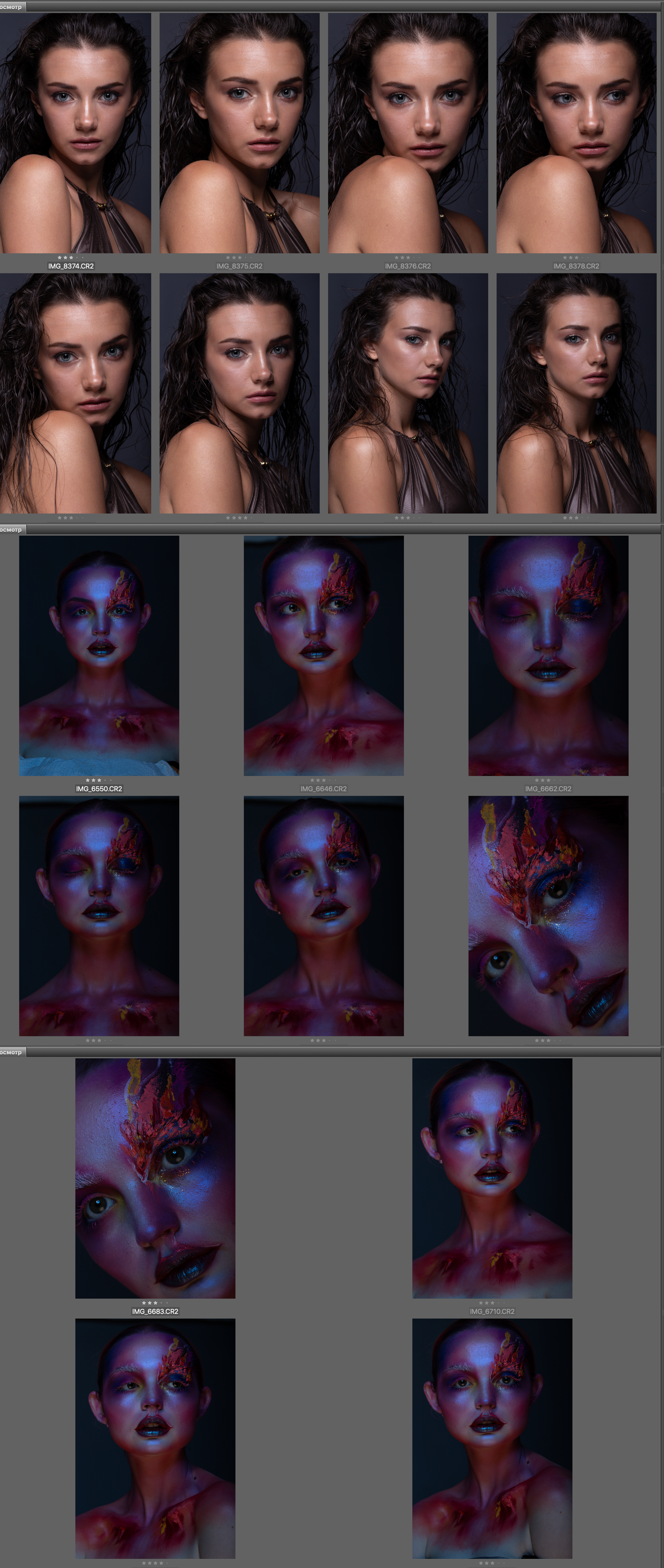Click star rating above IMG_6710.CR2 label
This screenshot has width=664, height=1568.
click(492, 1303)
